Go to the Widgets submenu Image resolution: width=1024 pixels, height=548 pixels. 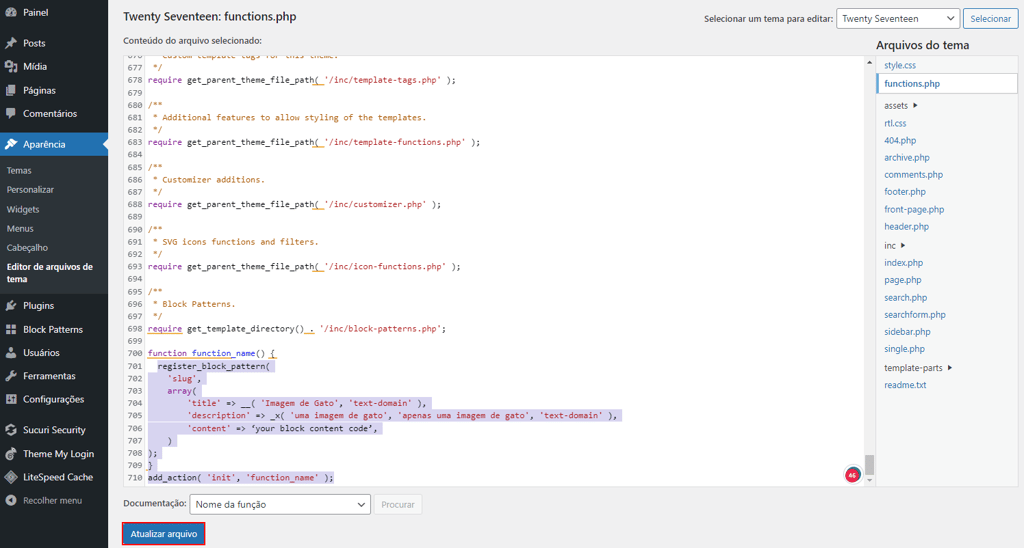click(x=23, y=209)
